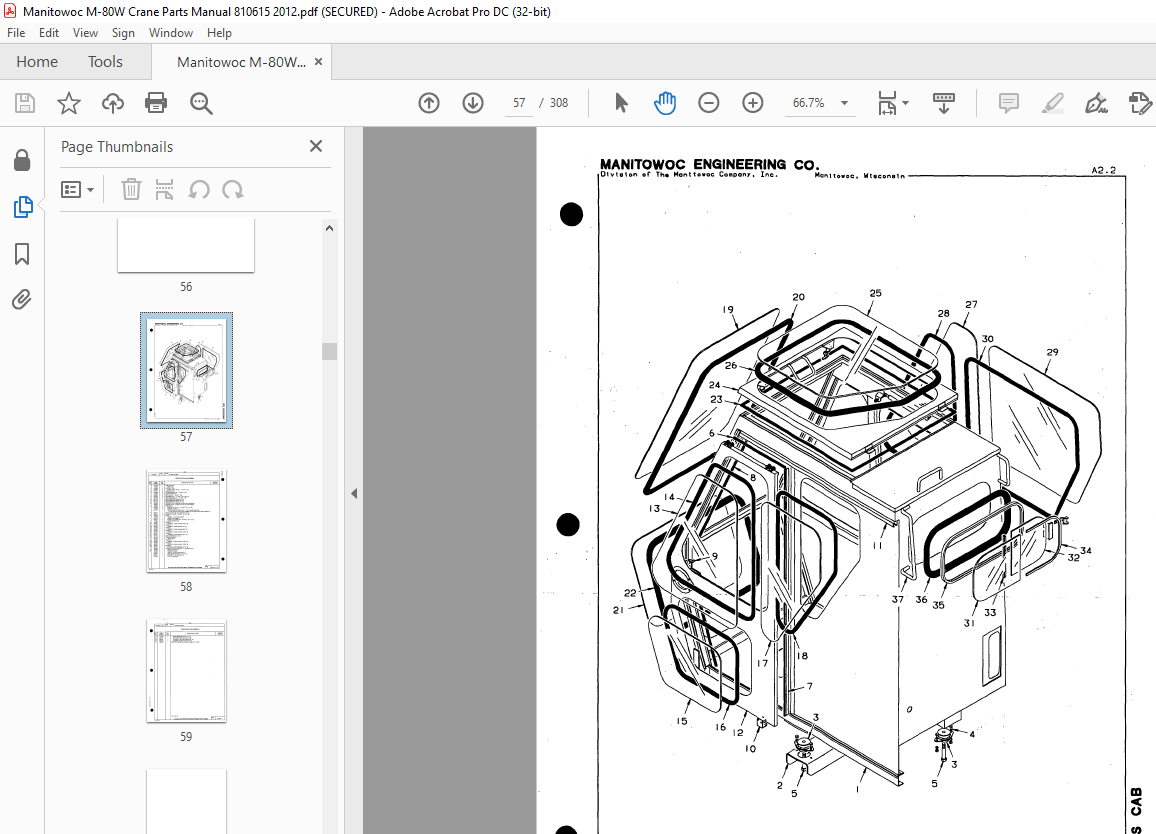1156x834 pixels.
Task: Open the Help menu
Action: 219,32
